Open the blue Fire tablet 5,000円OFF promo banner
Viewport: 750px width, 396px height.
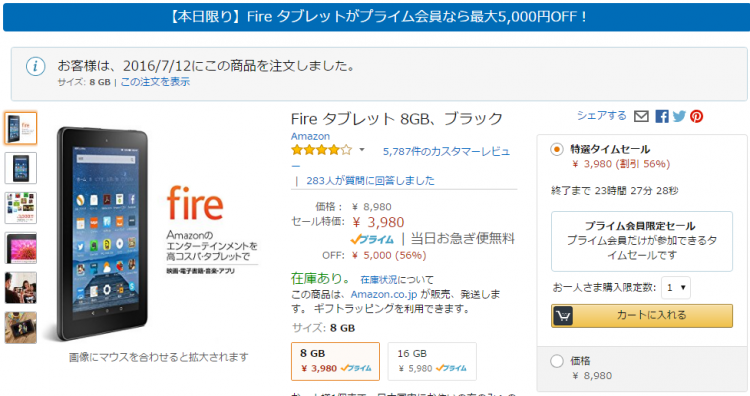[376, 17]
